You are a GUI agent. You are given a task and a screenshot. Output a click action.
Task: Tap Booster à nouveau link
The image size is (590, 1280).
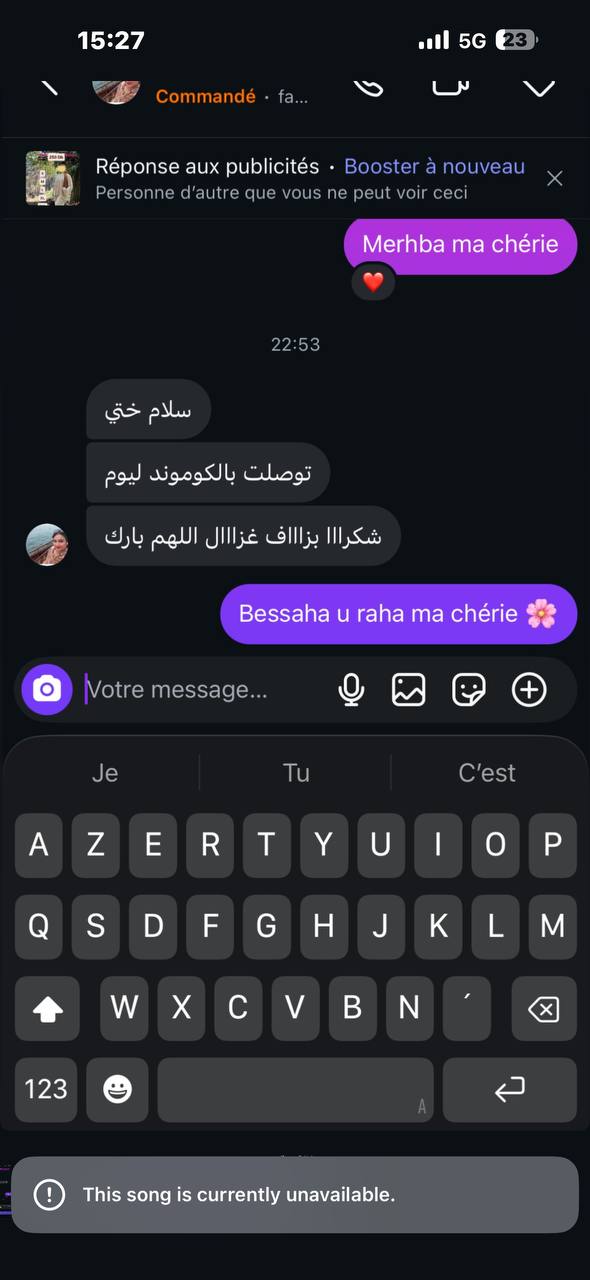pyautogui.click(x=435, y=166)
